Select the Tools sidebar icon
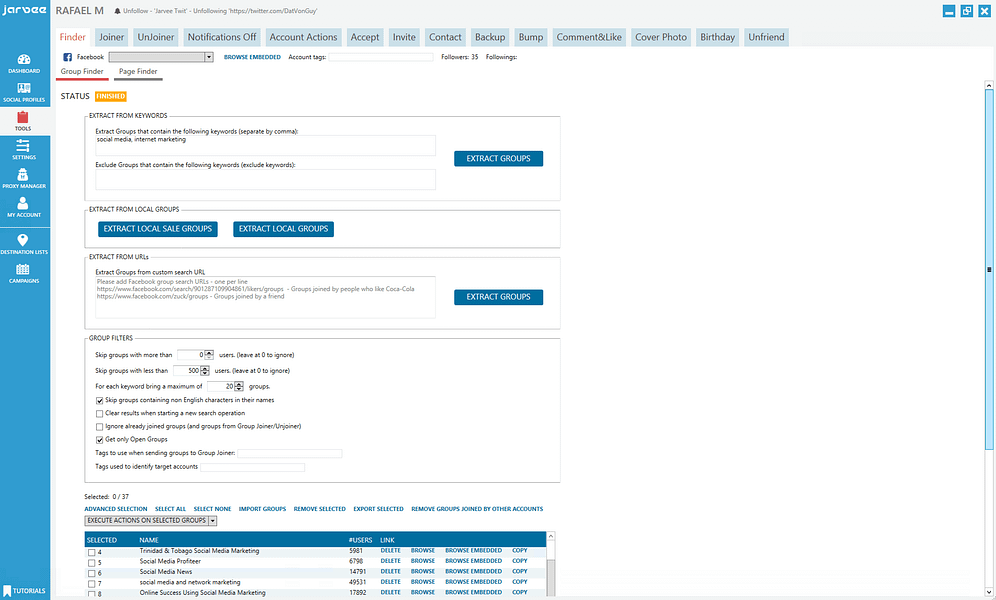The width and height of the screenshot is (996, 600). point(24,121)
